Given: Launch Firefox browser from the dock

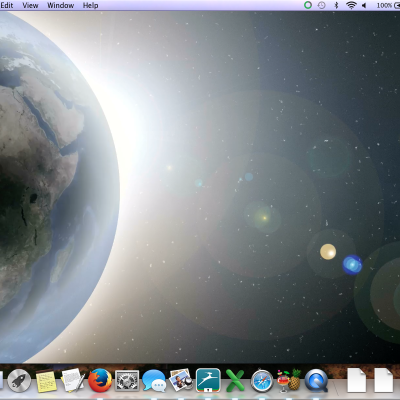Looking at the screenshot, I should tap(100, 380).
